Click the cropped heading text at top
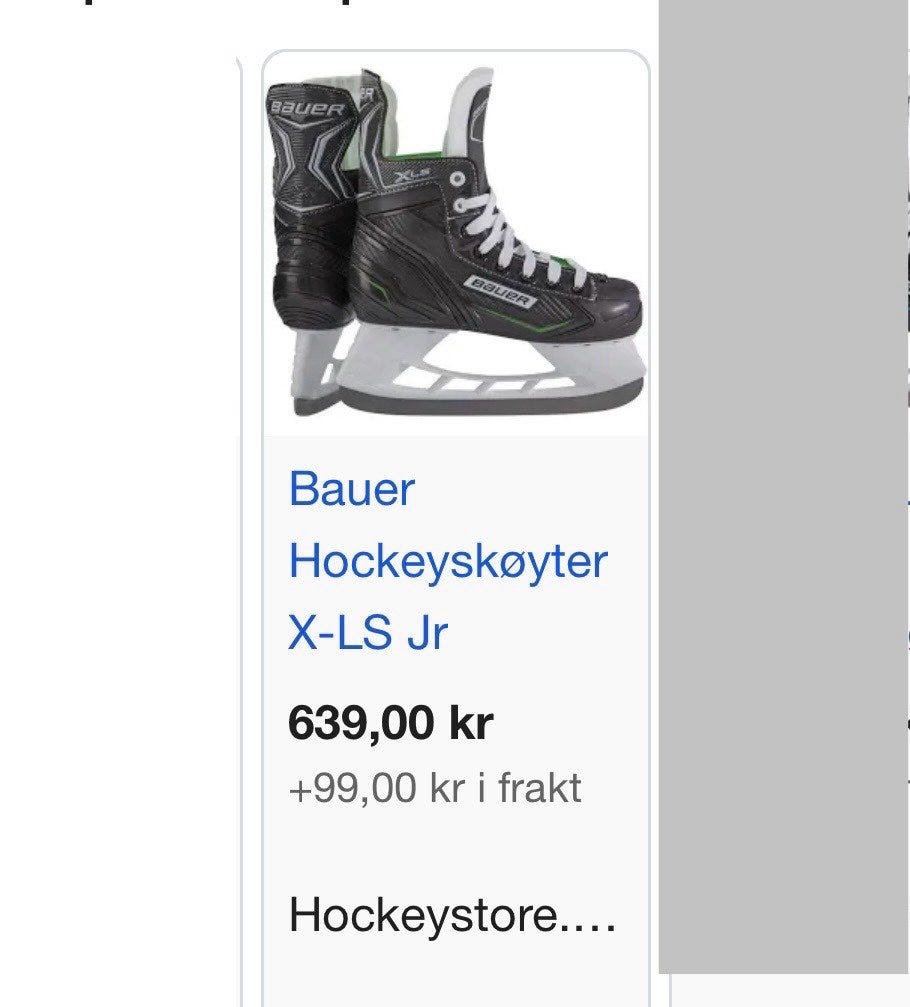The height and width of the screenshot is (1007, 910). tap(218, 4)
